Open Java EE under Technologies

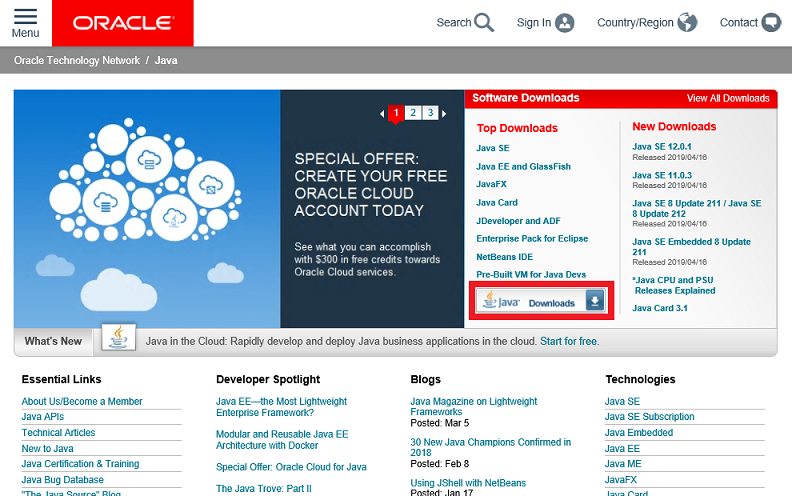[622, 449]
